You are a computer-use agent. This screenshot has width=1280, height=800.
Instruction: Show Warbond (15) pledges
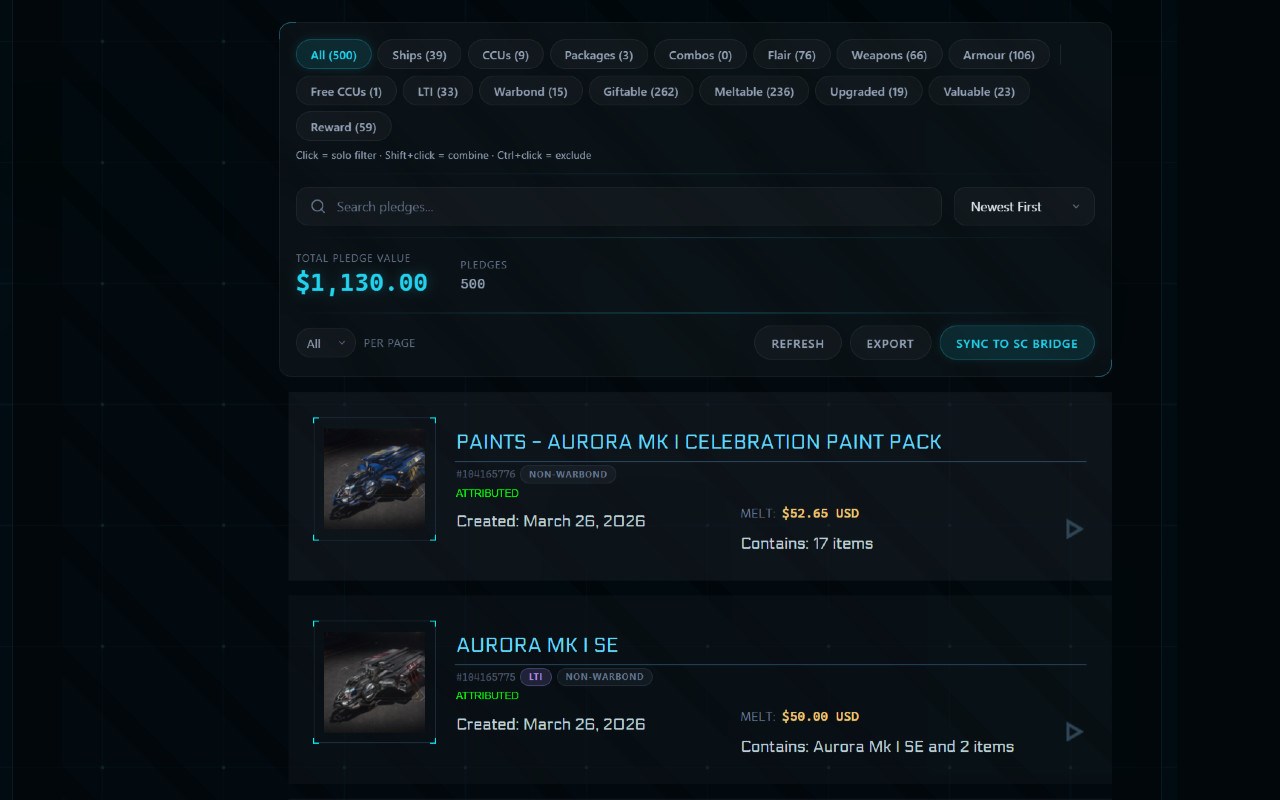pos(530,91)
